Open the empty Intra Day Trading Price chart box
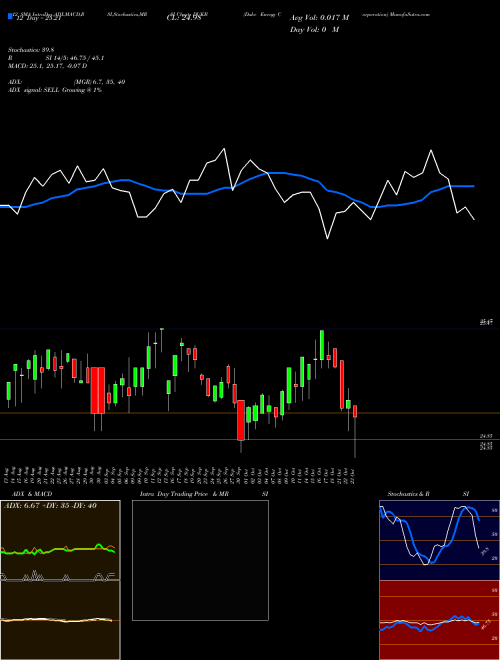 [200, 560]
